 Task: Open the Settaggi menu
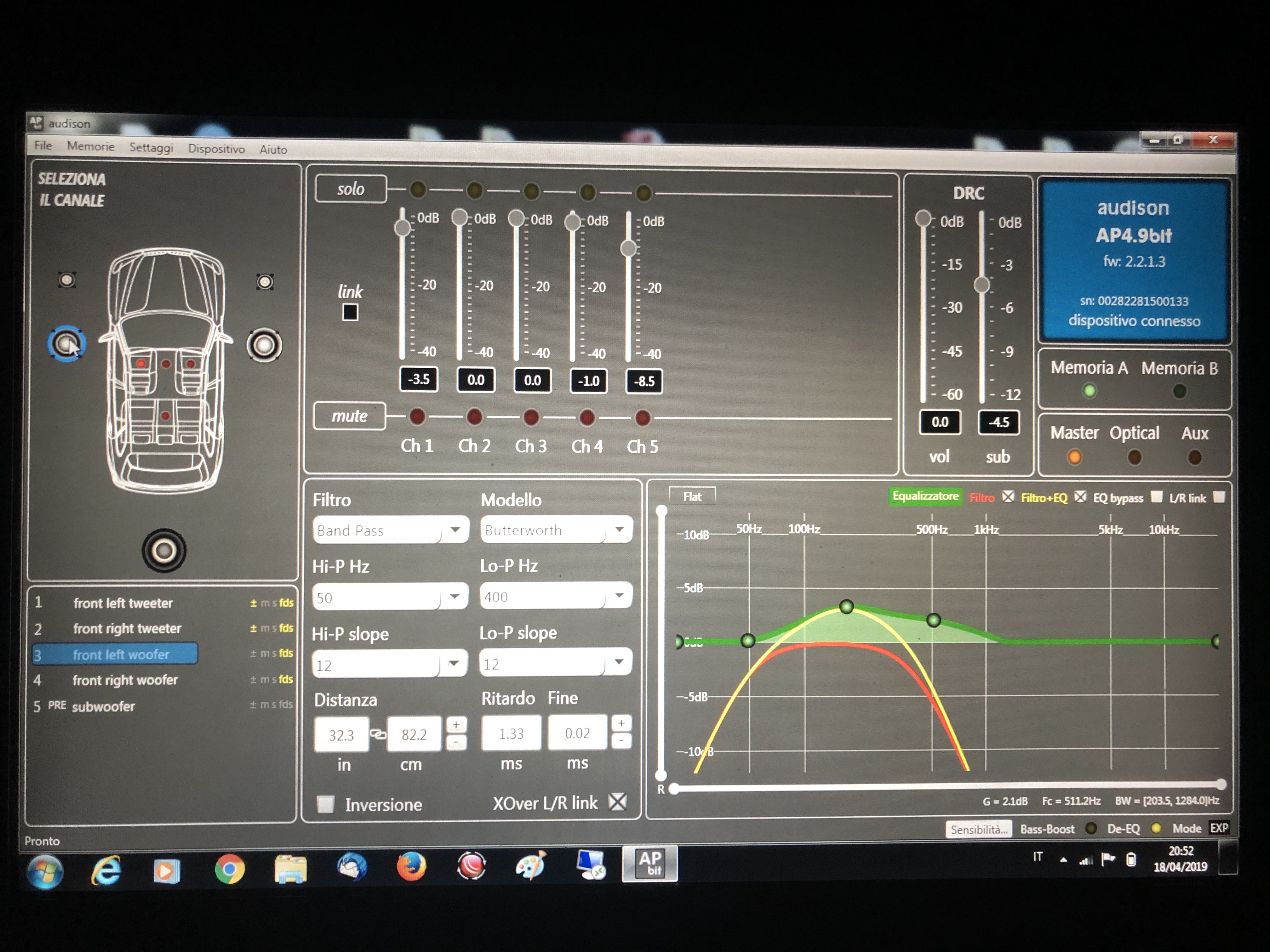pos(151,147)
